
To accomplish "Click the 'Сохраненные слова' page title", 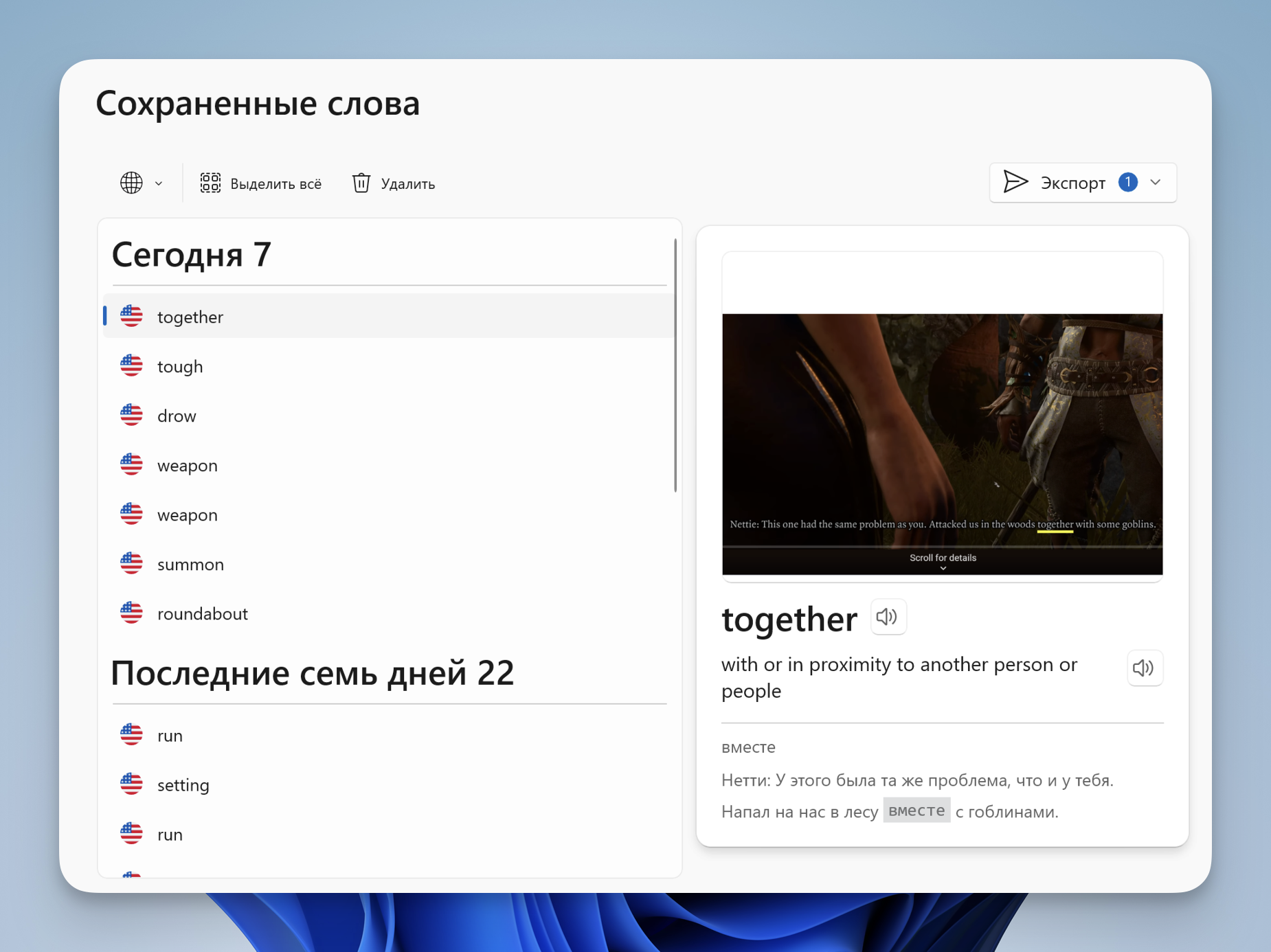I will point(258,104).
